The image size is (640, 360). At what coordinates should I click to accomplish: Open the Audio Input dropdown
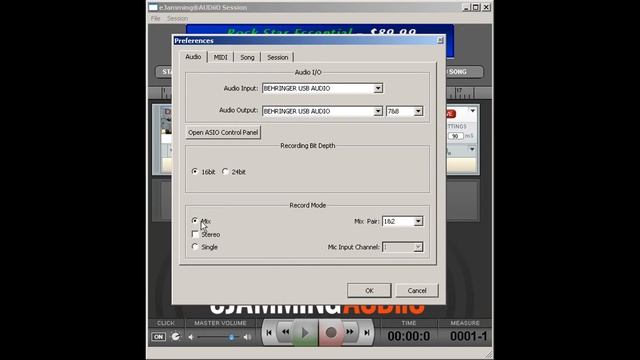(x=378, y=88)
